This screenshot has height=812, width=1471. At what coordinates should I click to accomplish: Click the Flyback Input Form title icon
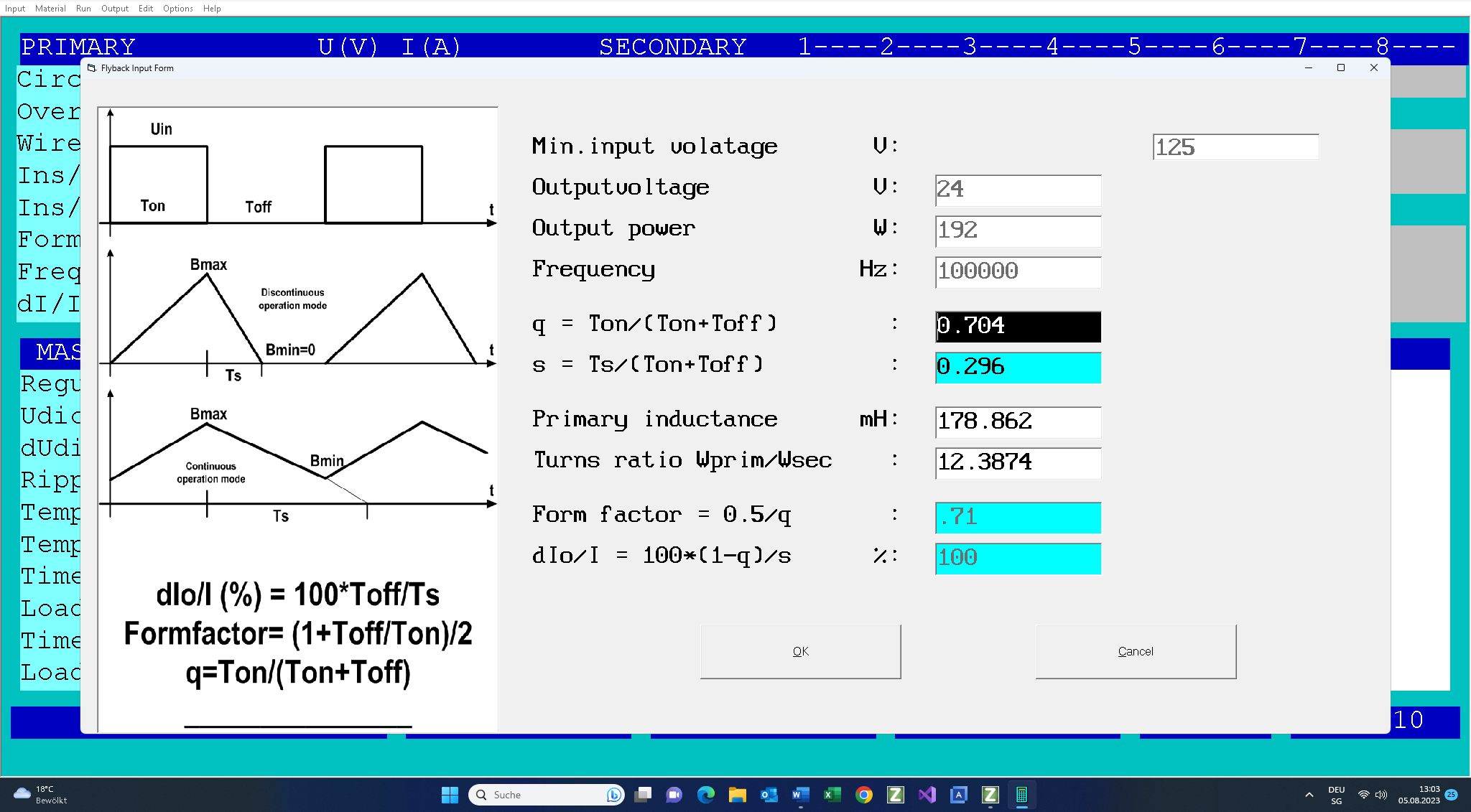[x=91, y=68]
